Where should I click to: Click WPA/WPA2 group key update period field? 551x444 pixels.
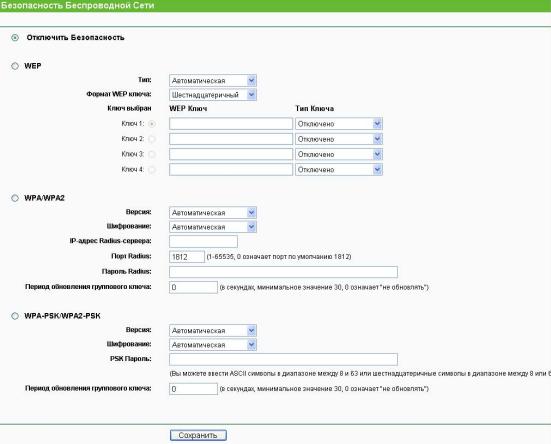tap(193, 287)
